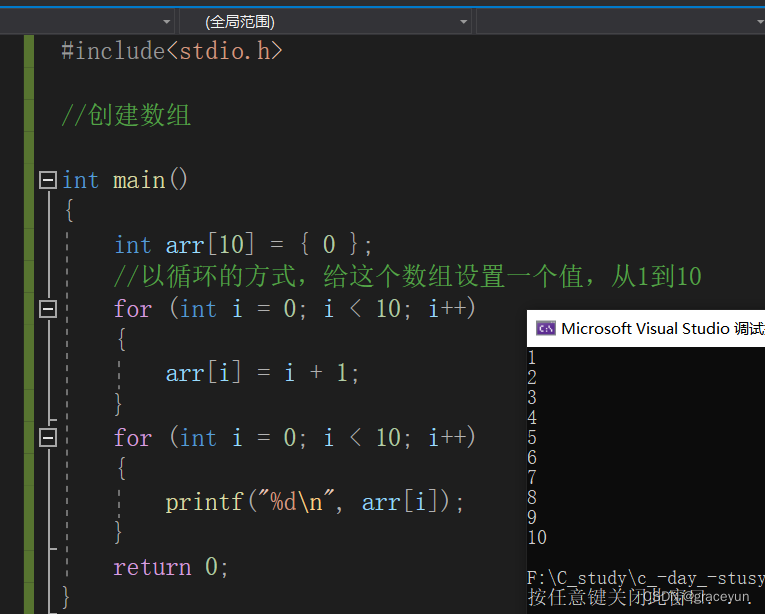Collapse the first for loop block

point(48,309)
